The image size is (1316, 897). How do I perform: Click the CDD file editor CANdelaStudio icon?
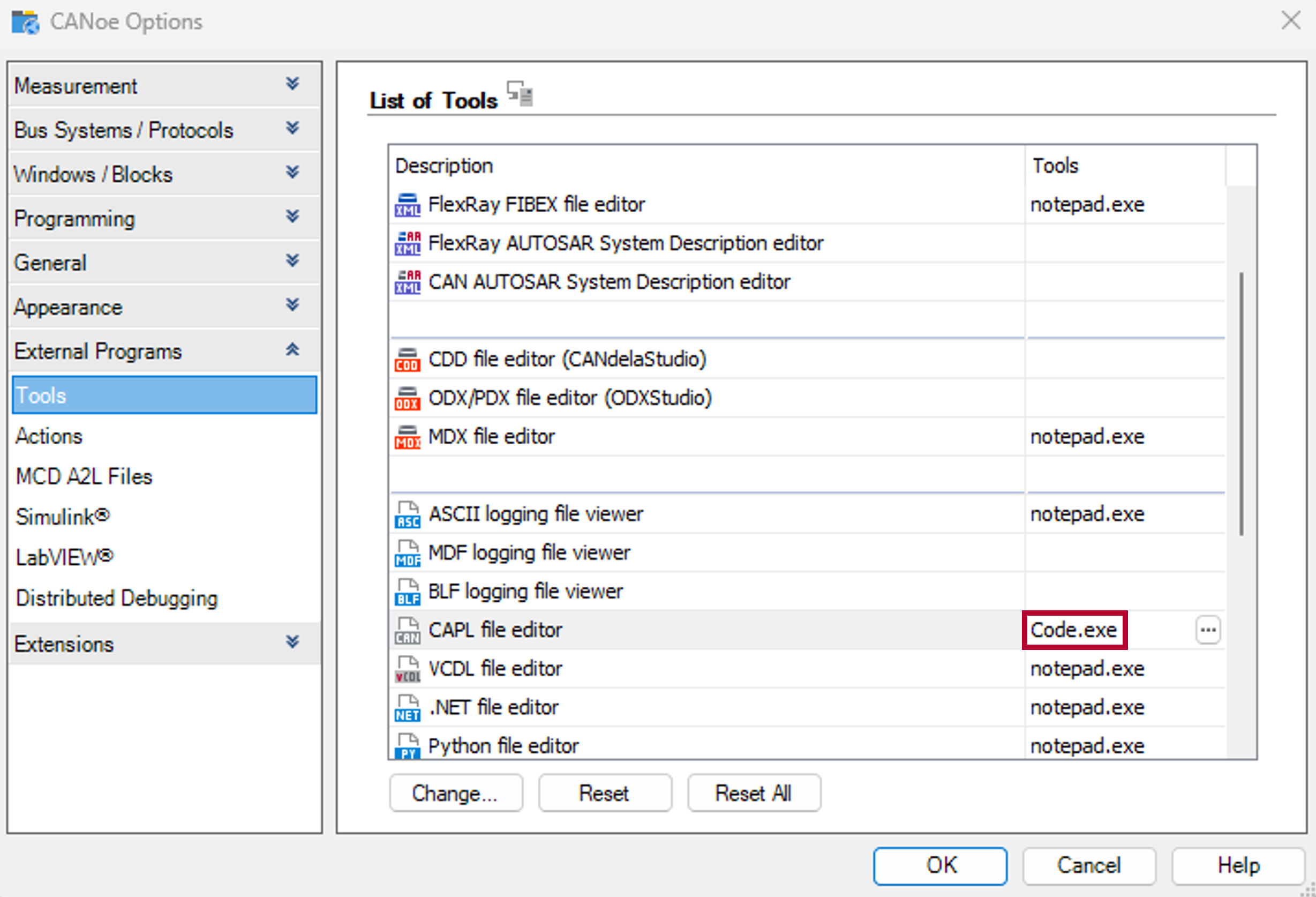407,360
